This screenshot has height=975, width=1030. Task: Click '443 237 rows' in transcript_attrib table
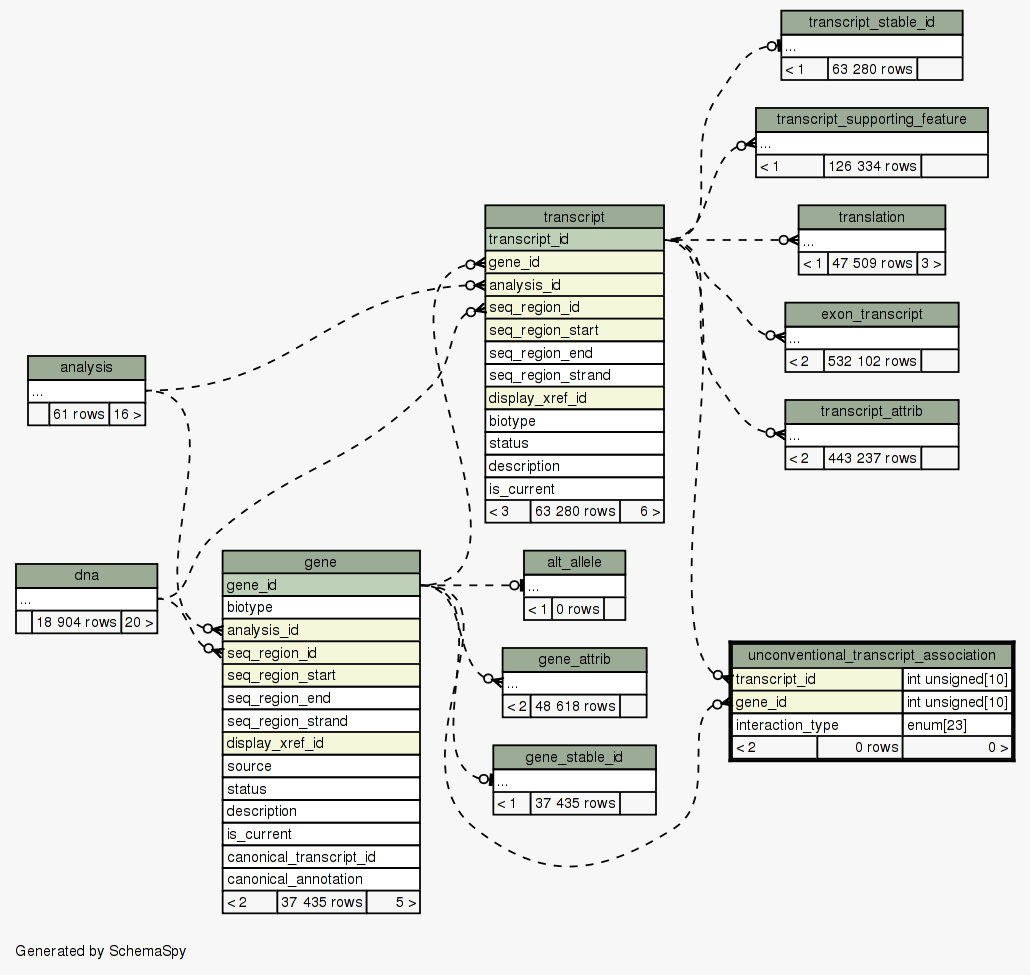(872, 458)
